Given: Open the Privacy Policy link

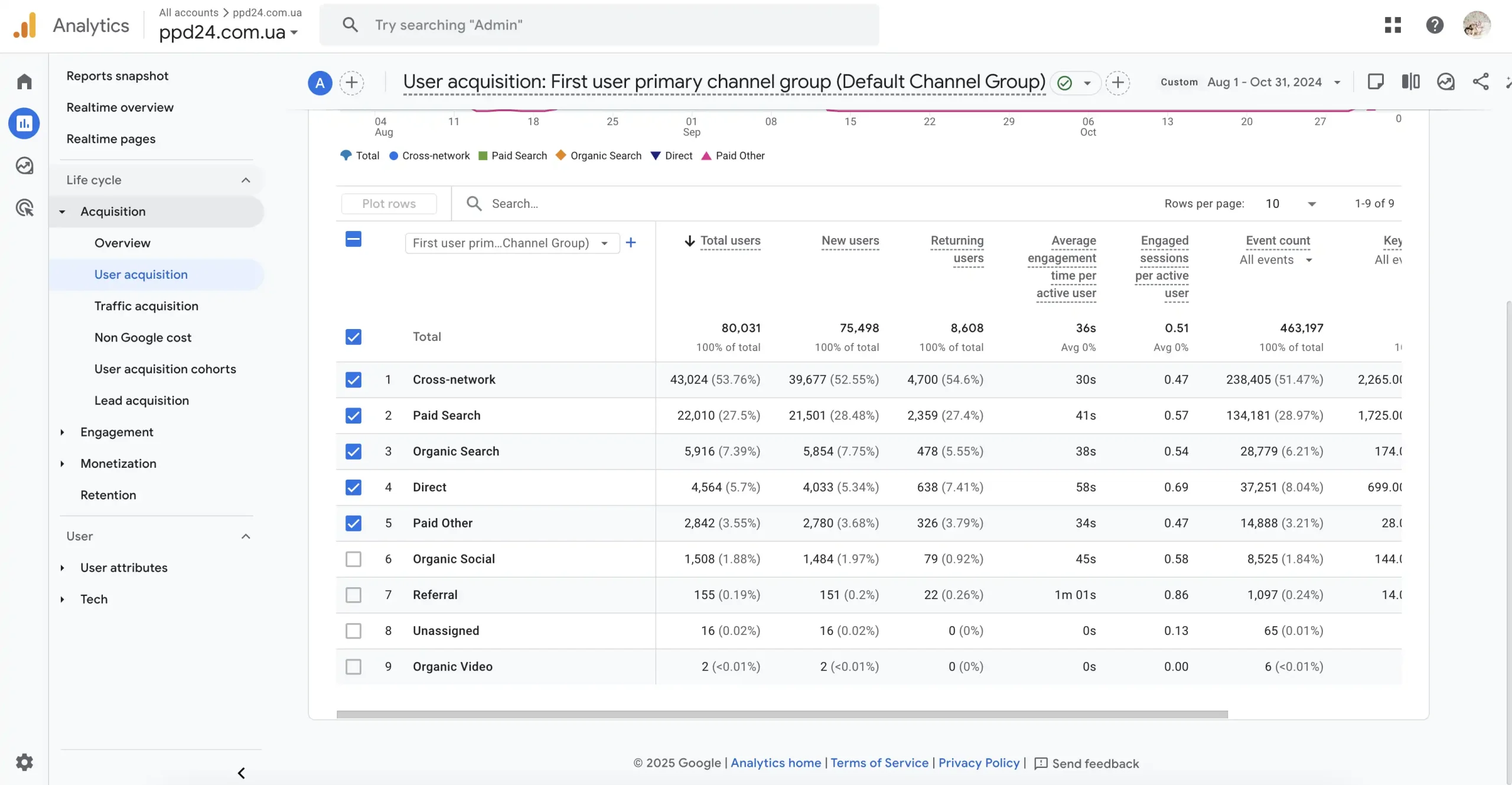Looking at the screenshot, I should pyautogui.click(x=979, y=763).
